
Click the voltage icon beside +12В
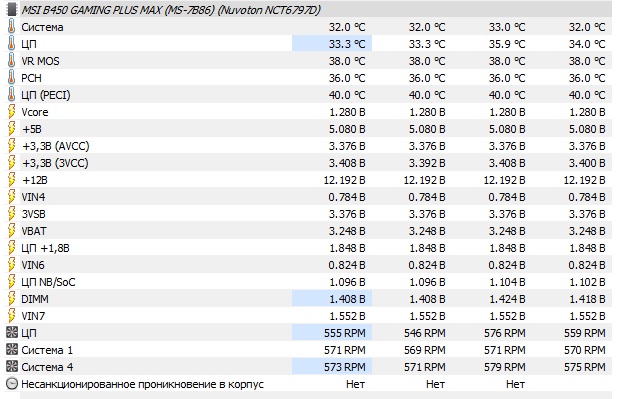[x=11, y=180]
